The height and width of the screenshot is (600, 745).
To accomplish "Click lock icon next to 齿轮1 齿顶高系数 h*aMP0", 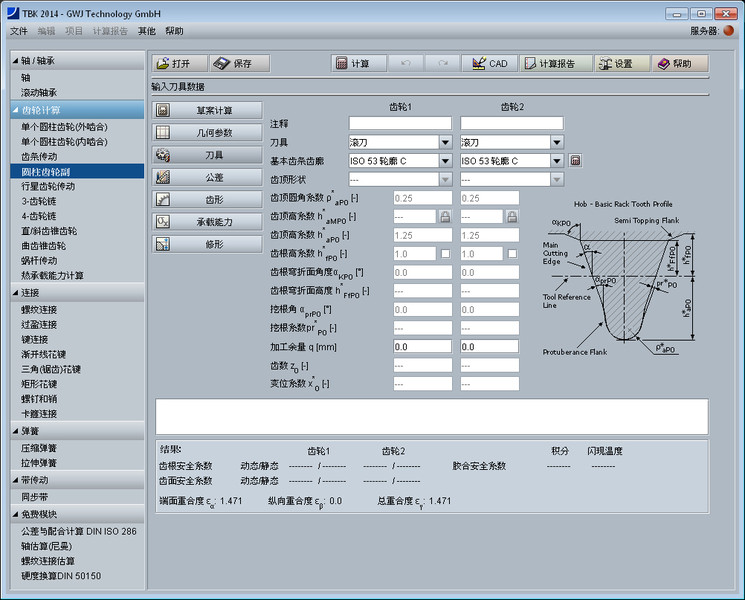I will pyautogui.click(x=445, y=216).
